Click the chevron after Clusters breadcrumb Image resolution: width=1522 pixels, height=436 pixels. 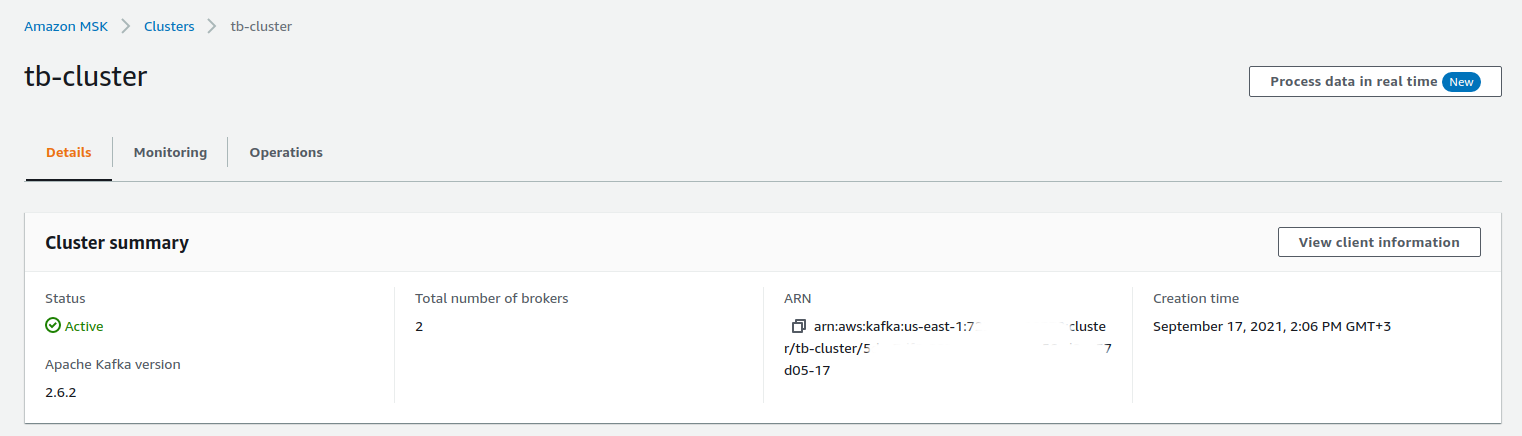(212, 26)
